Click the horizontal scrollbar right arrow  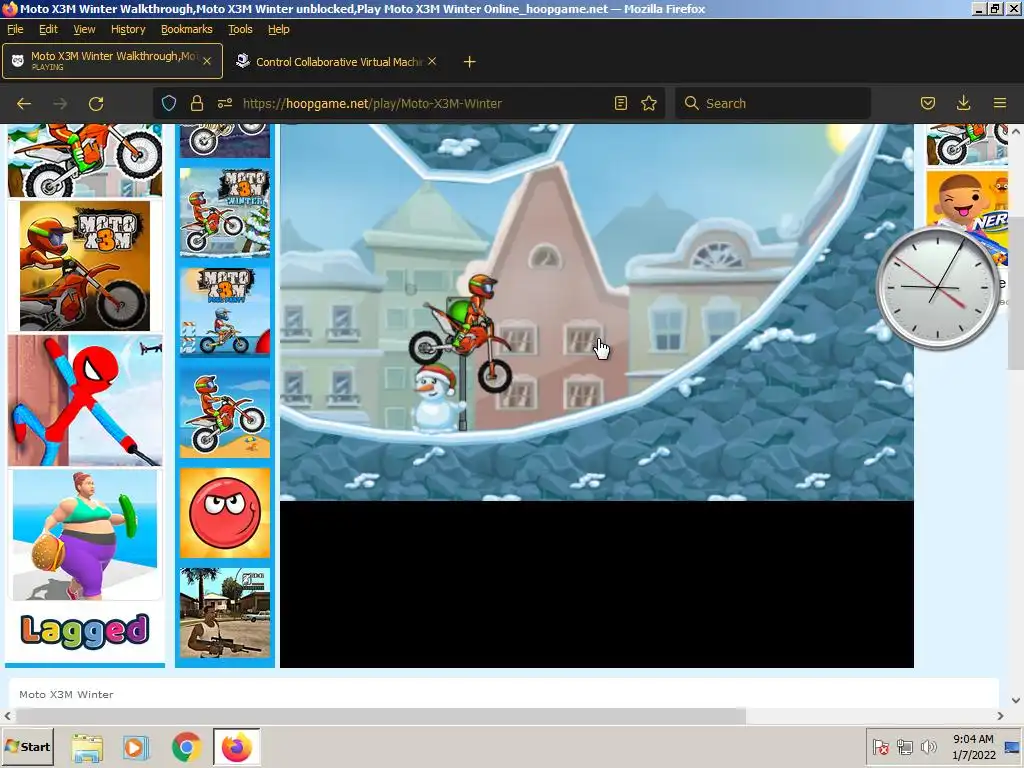point(1000,716)
